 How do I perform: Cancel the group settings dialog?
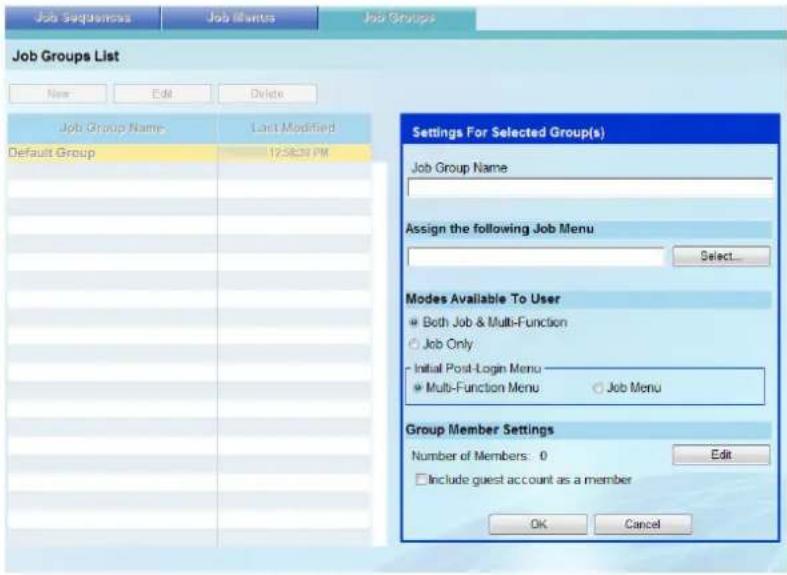(643, 524)
